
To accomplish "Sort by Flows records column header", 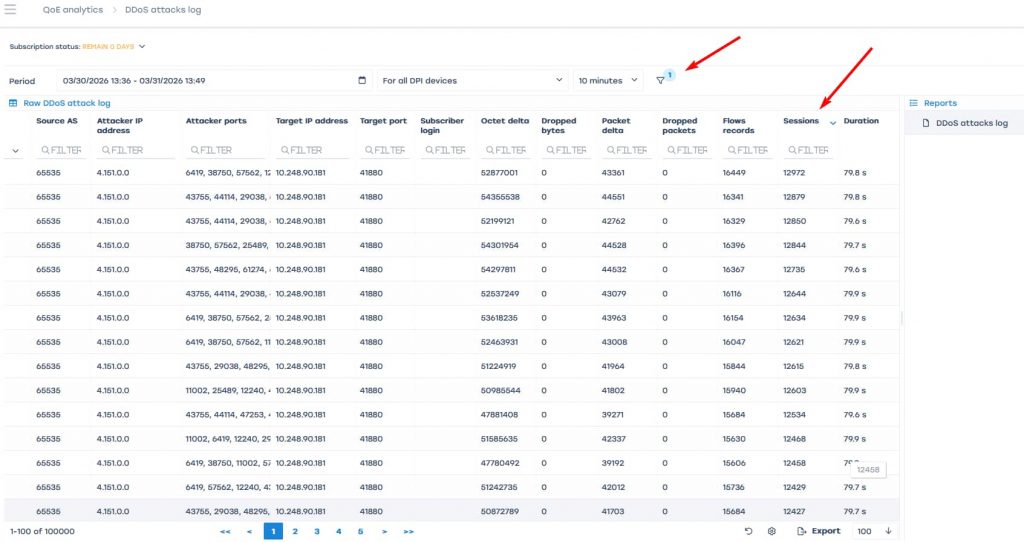I will click(739, 125).
